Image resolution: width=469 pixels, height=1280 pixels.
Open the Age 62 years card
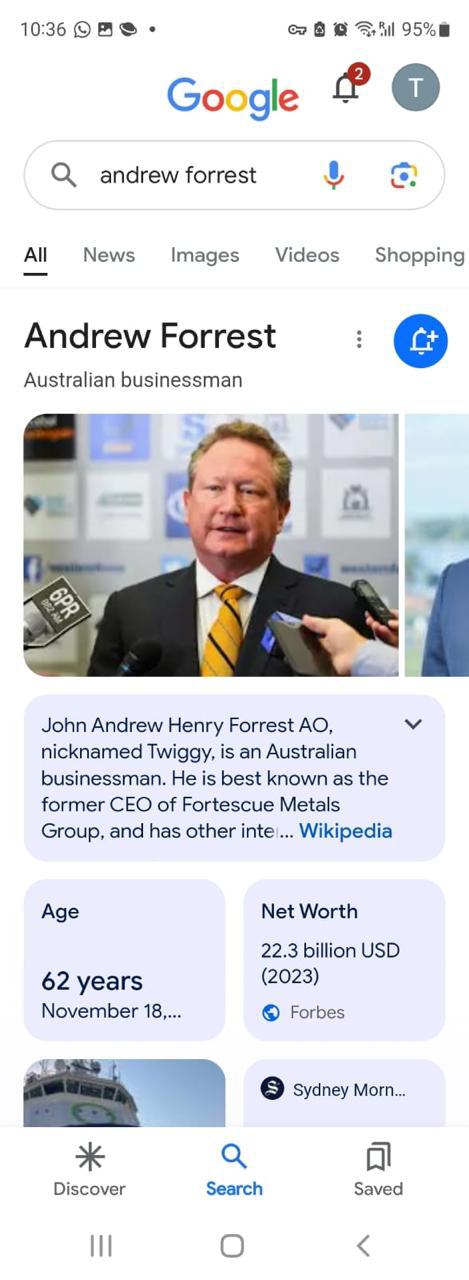(125, 960)
